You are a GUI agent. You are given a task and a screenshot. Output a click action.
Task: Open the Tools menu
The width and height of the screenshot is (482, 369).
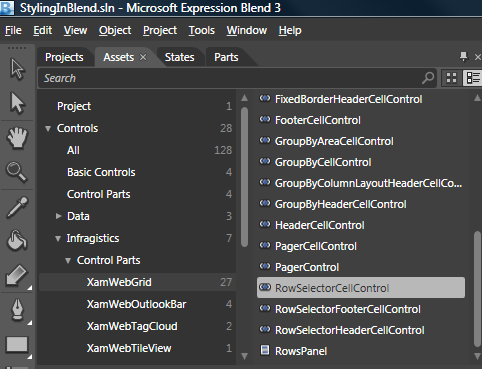tap(202, 30)
